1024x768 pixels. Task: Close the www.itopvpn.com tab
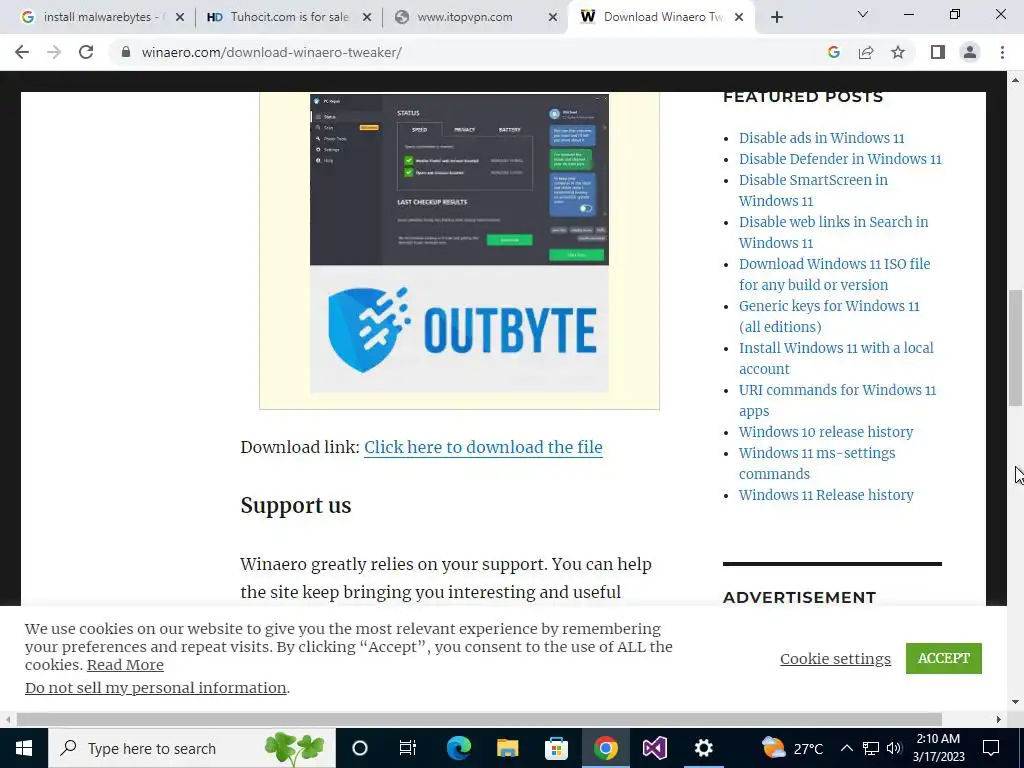pos(553,17)
